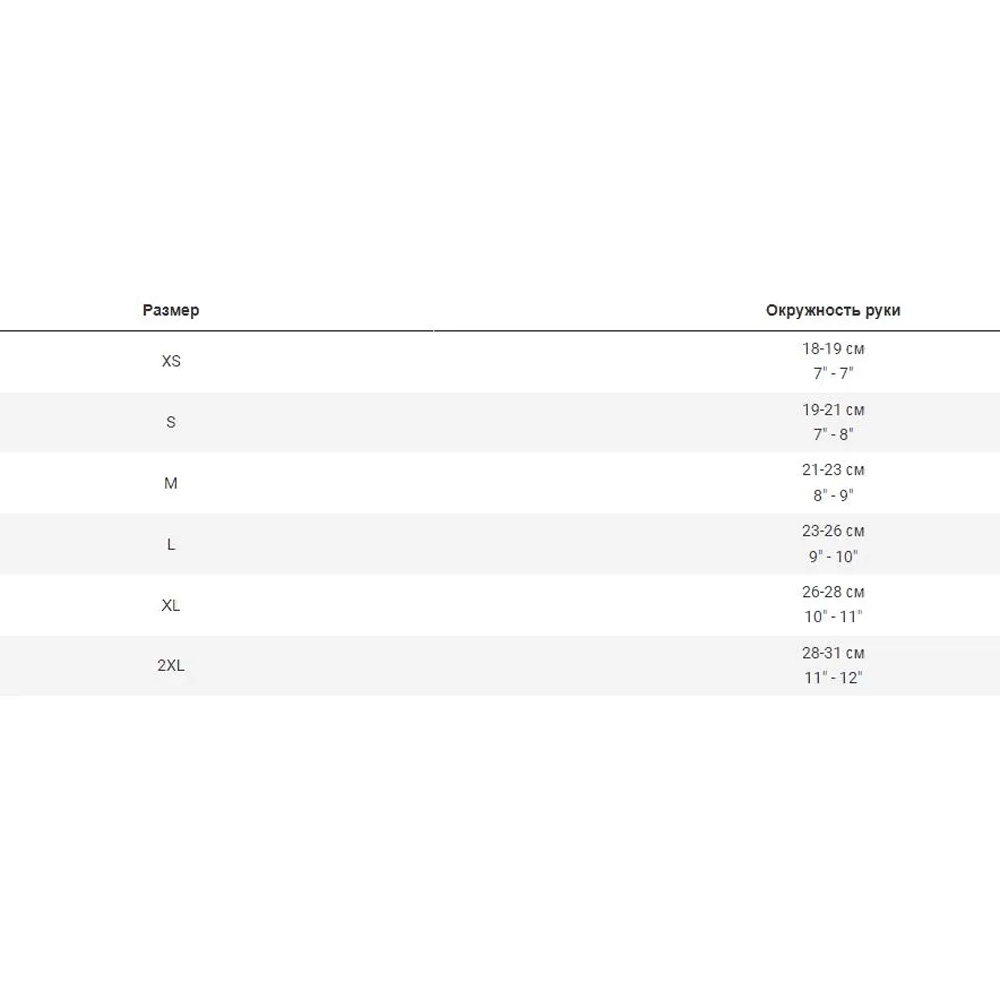Select the XS size cell
1000x1000 pixels.
171,361
